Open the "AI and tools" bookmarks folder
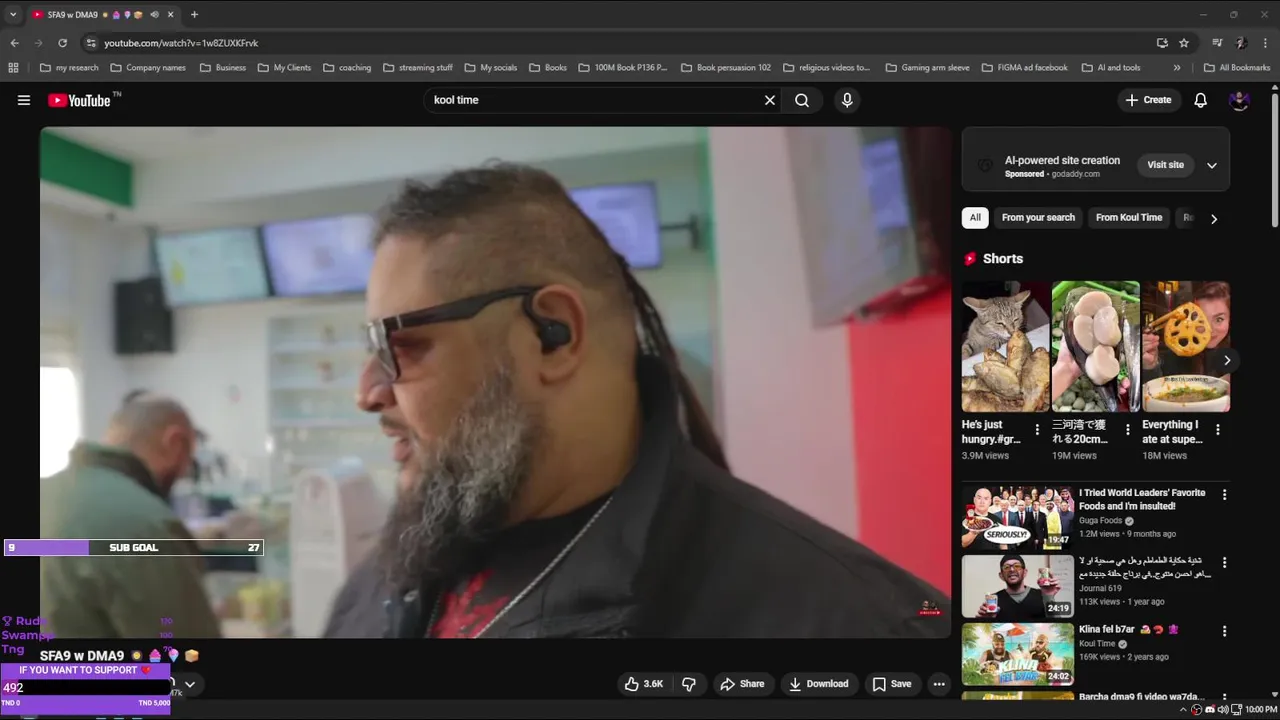The height and width of the screenshot is (720, 1280). coord(1111,68)
